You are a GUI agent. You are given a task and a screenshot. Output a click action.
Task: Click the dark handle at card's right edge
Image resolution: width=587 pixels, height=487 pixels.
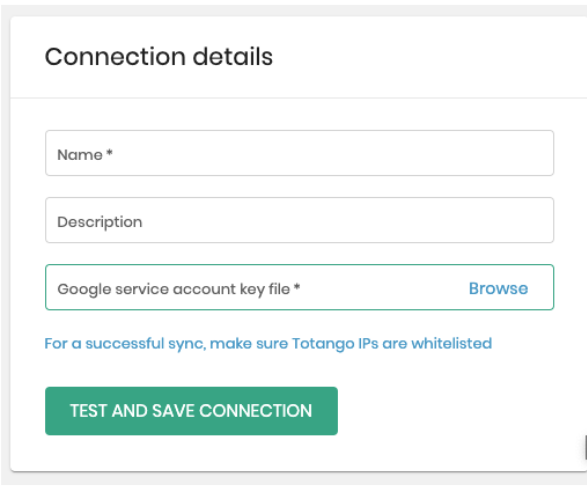click(585, 447)
